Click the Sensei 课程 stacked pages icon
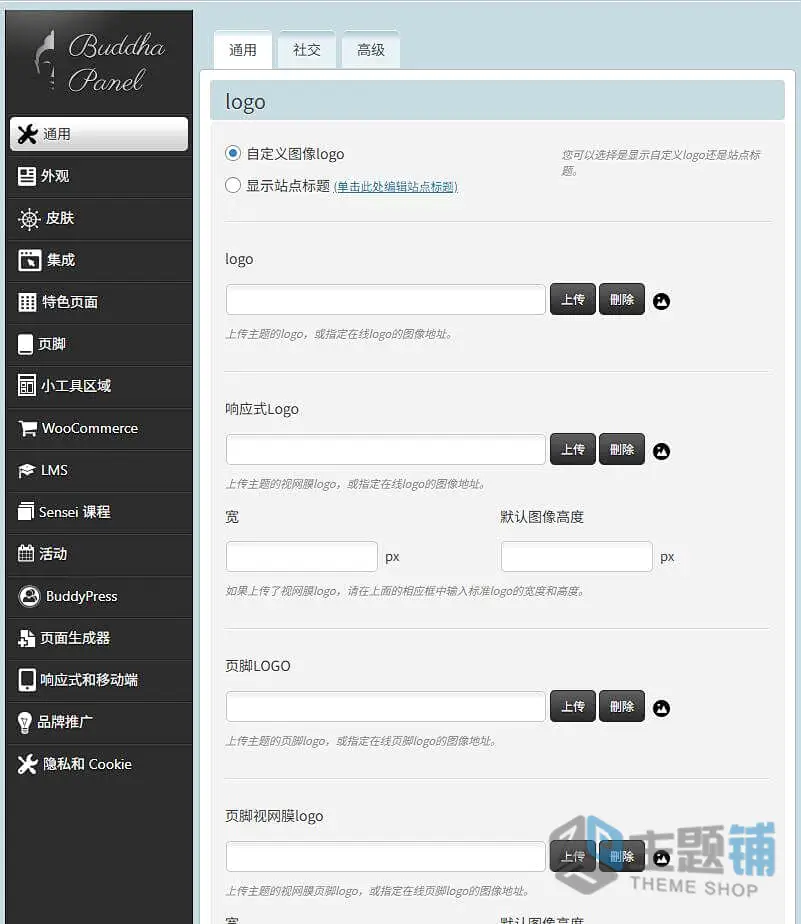Screen dimensions: 801x924 26,512
